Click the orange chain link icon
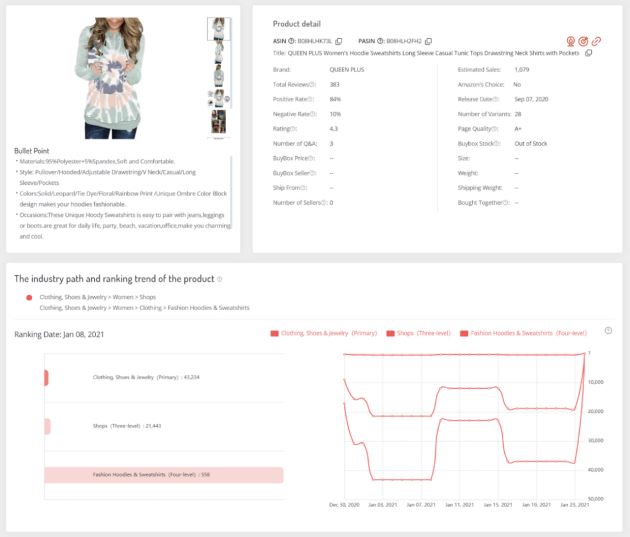This screenshot has height=537, width=630. tap(596, 41)
